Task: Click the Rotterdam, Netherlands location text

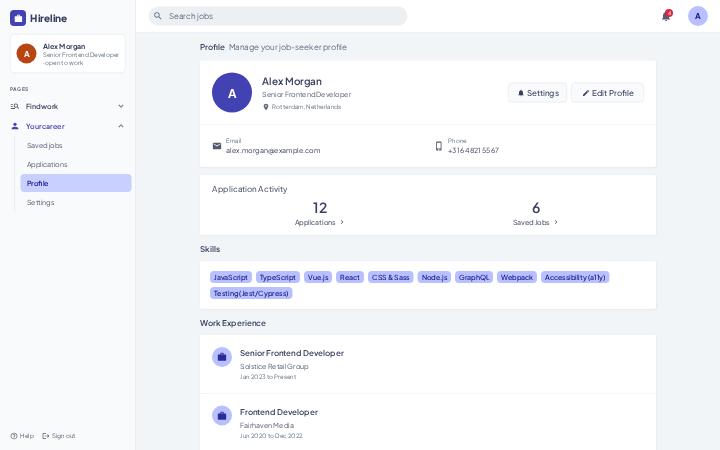Action: coord(306,107)
